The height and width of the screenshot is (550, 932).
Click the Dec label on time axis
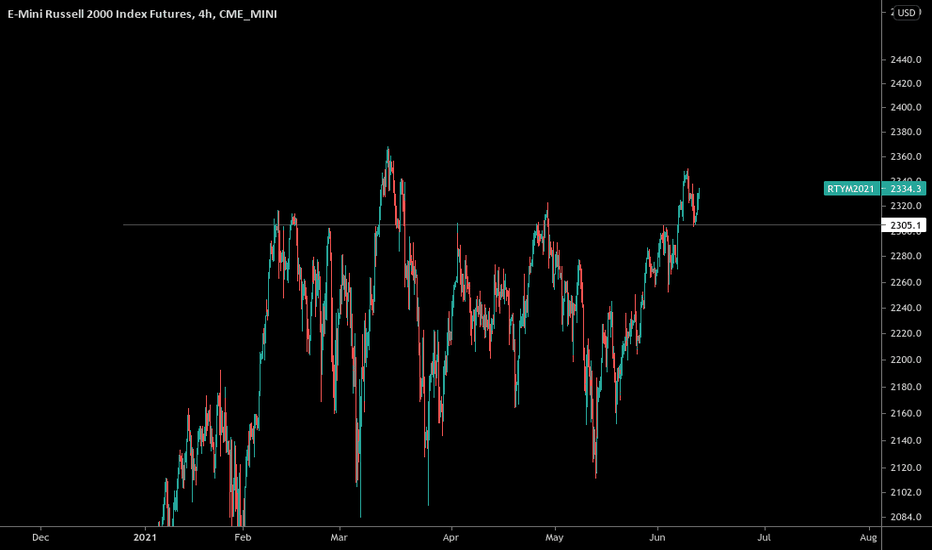(40, 538)
